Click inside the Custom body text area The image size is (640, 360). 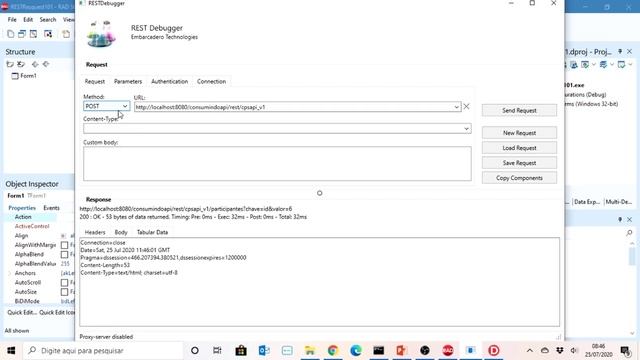click(x=277, y=164)
